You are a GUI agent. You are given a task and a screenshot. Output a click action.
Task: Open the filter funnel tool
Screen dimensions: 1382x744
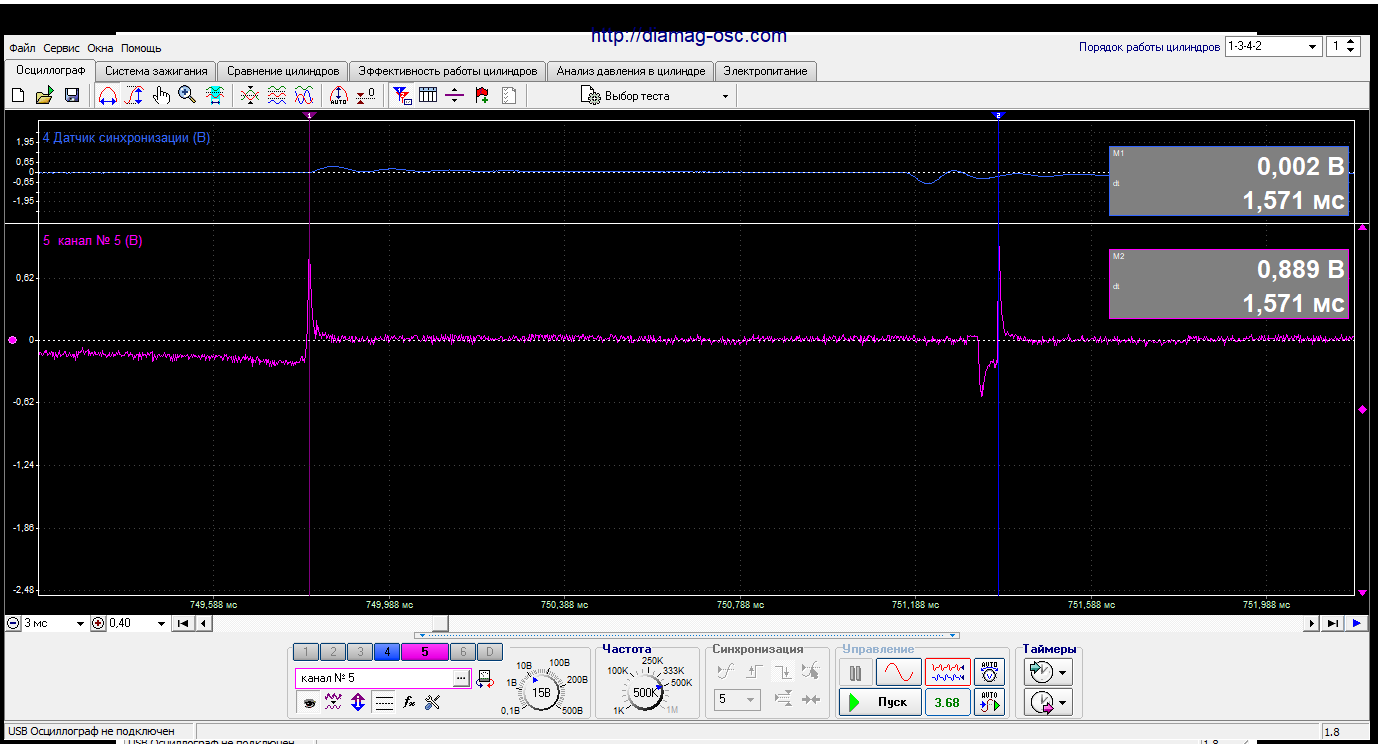[402, 95]
